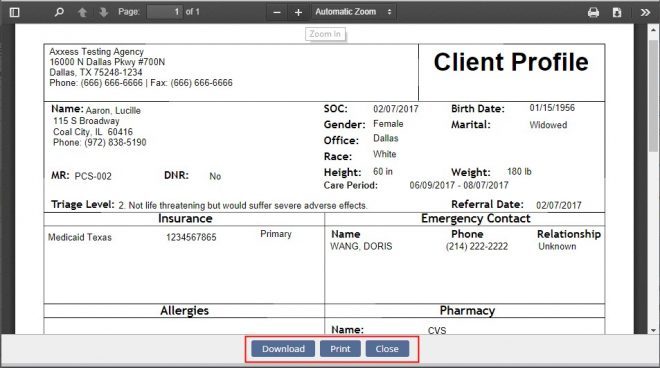The width and height of the screenshot is (660, 368).
Task: Click the Insurance section header
Action: [x=185, y=219]
